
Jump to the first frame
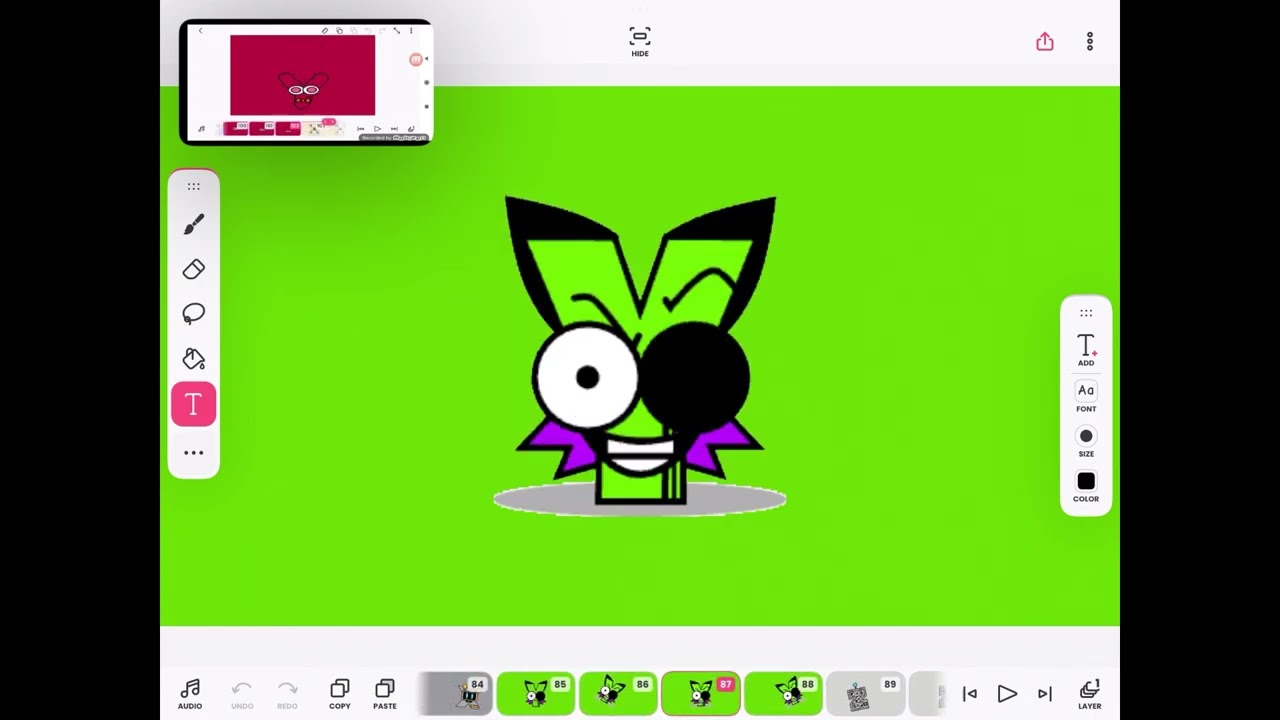click(969, 694)
